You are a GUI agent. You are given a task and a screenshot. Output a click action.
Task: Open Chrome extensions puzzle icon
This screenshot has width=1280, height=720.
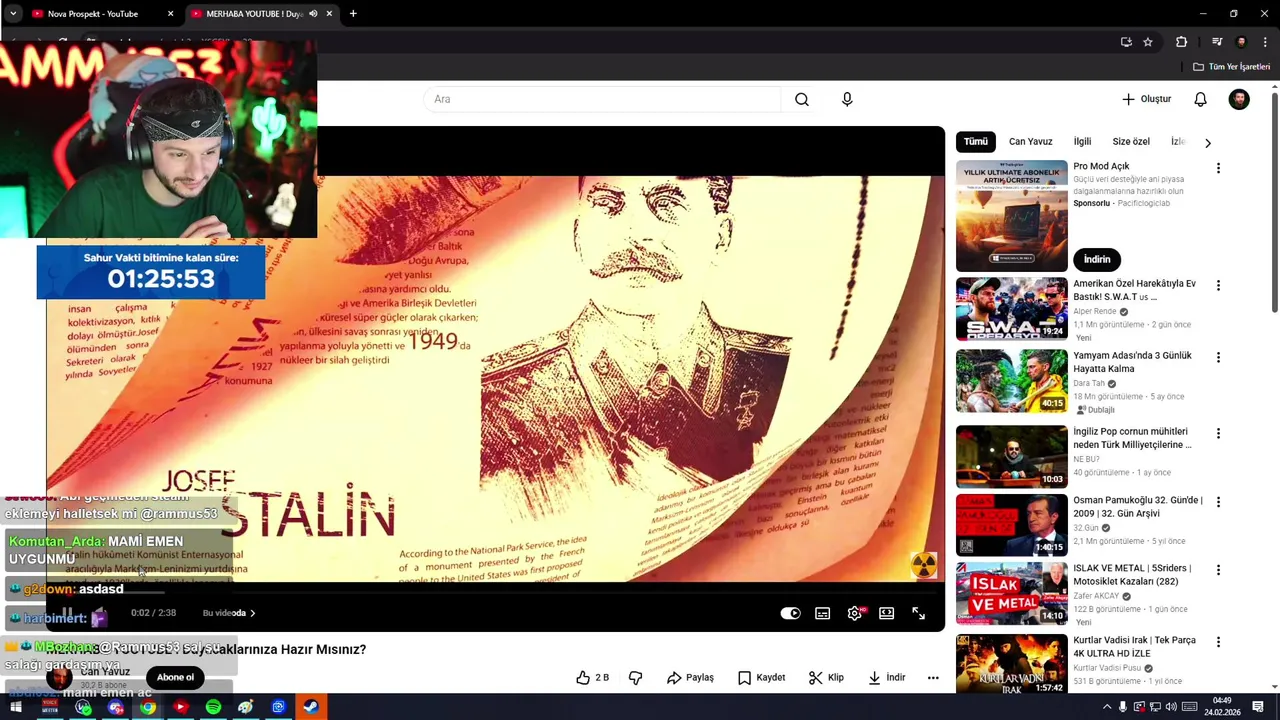point(1181,42)
